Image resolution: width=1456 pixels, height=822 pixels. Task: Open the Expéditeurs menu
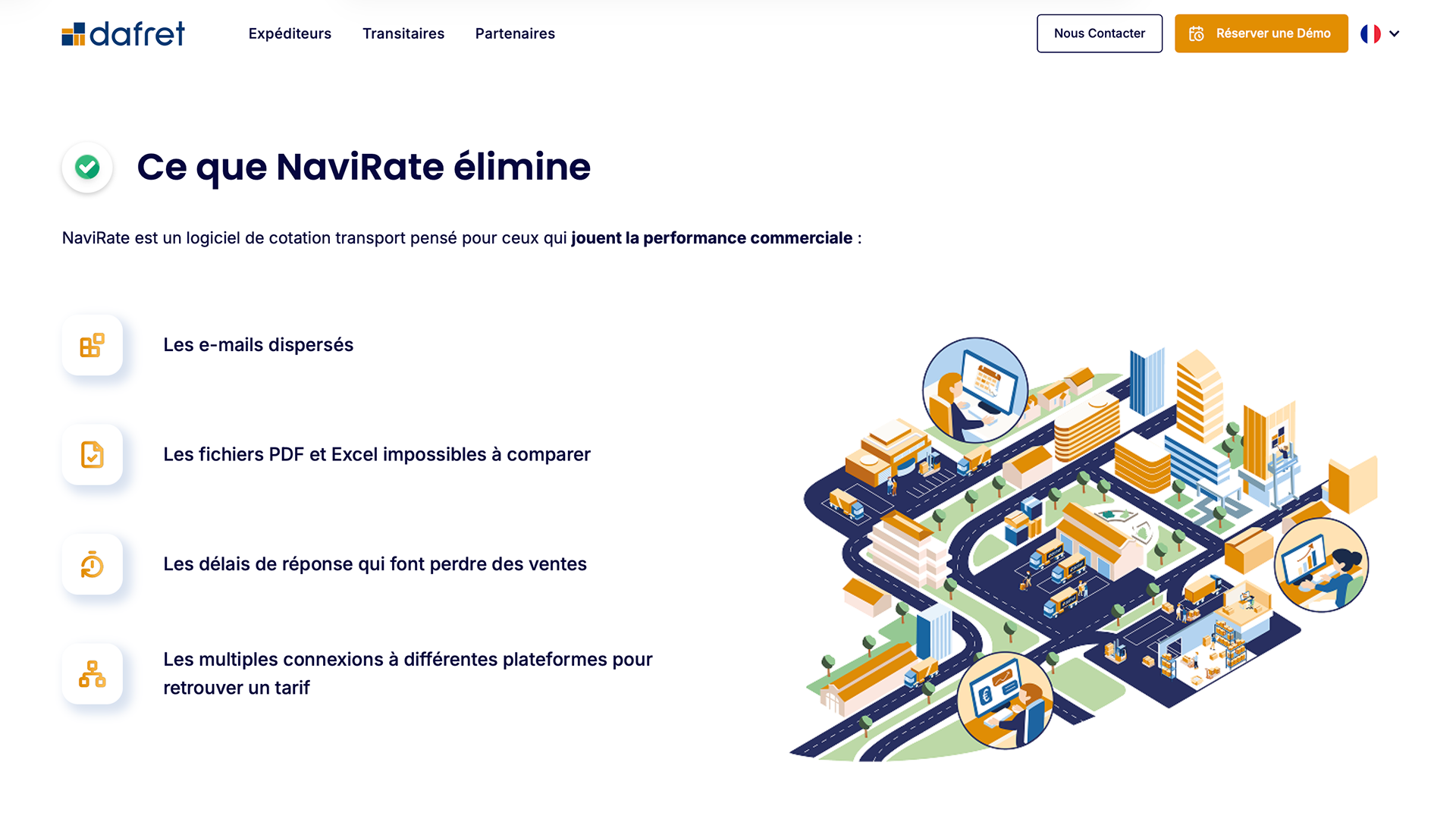(x=290, y=33)
